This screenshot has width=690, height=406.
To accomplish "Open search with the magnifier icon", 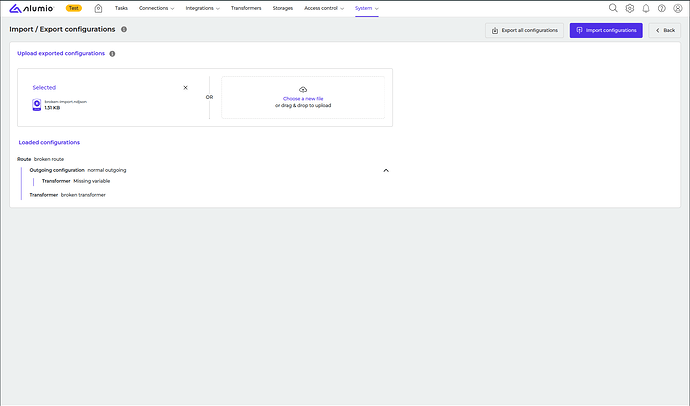I will [613, 8].
